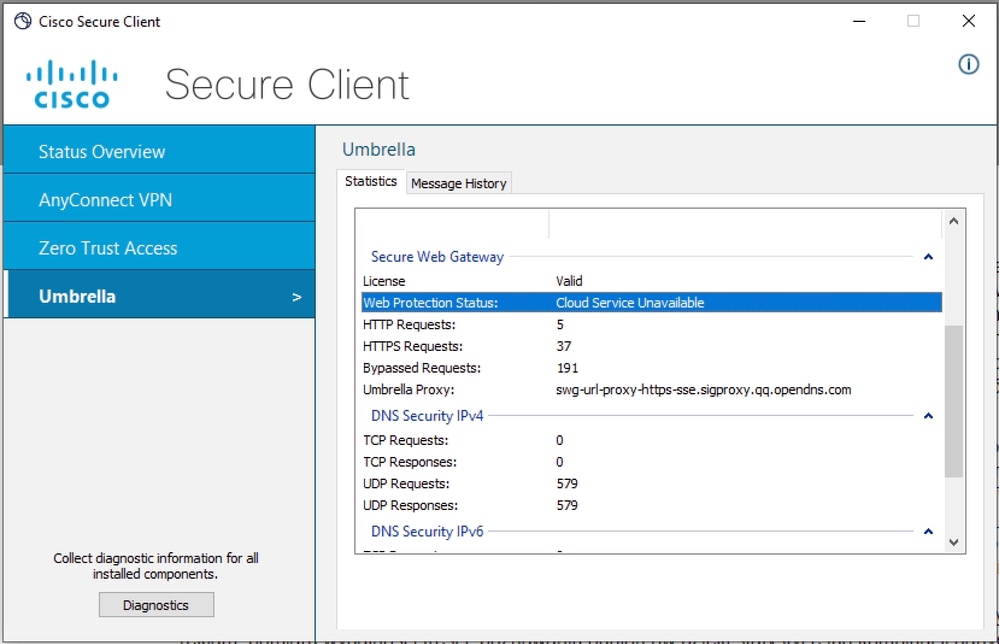Click the swg-url-proxy-https-sse.sigproxy.qq.opendns.com value
The image size is (999, 644).
(x=703, y=389)
